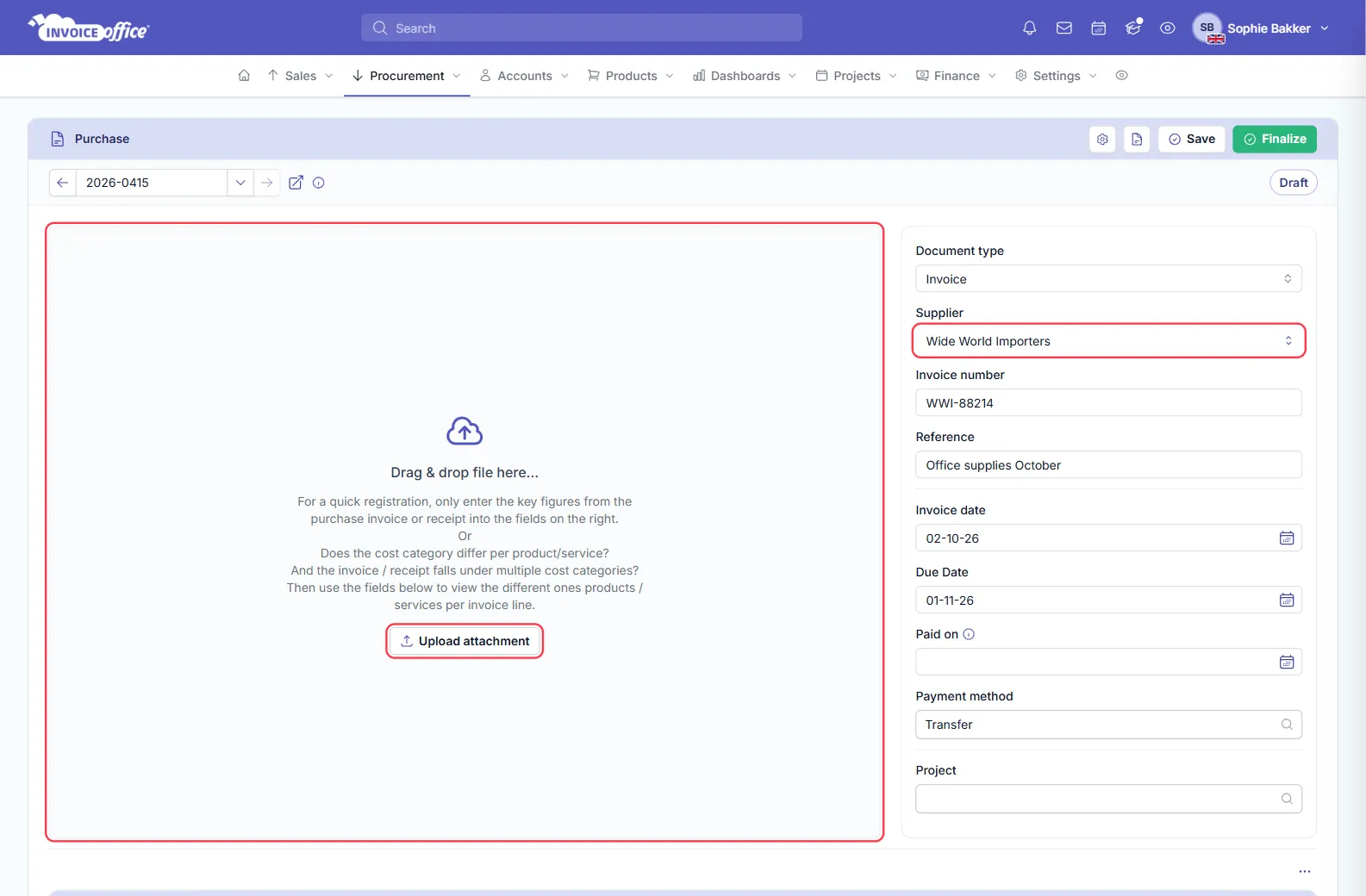Image resolution: width=1366 pixels, height=896 pixels.
Task: Open the Products menu
Action: (630, 76)
